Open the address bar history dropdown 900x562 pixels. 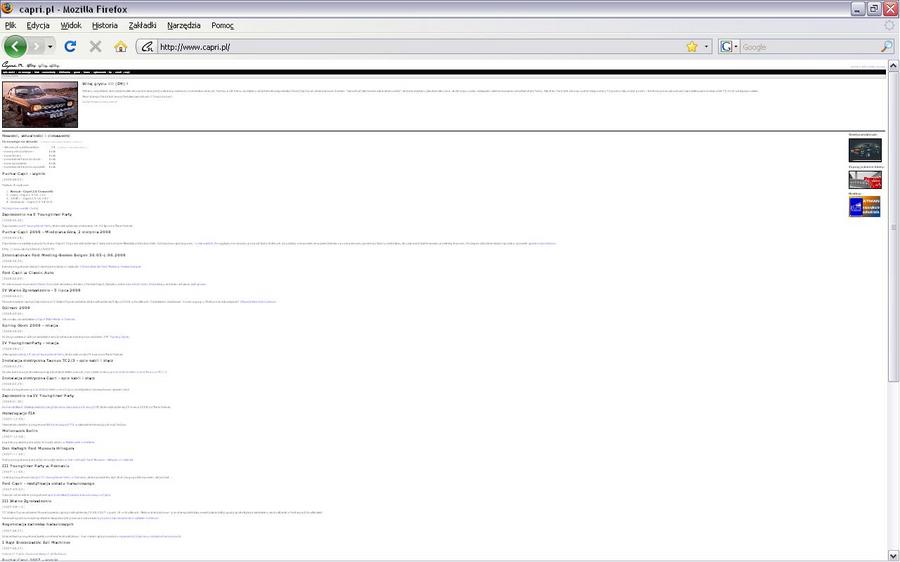tap(707, 47)
